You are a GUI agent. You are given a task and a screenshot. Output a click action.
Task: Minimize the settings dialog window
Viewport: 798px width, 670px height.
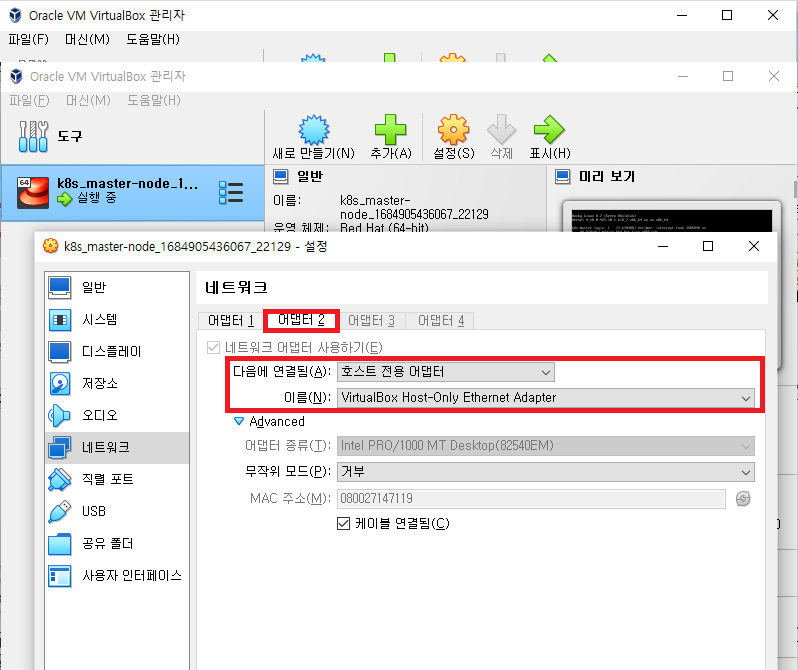pyautogui.click(x=663, y=246)
